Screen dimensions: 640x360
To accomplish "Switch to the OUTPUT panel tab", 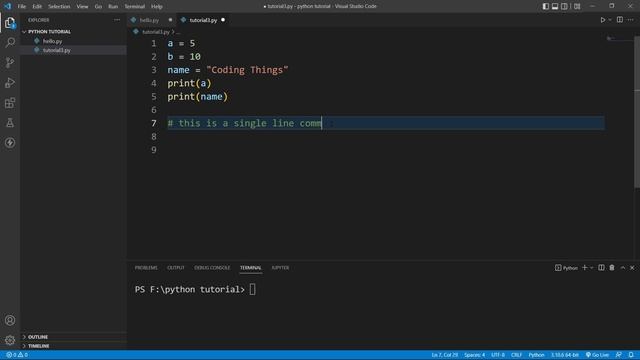I will tap(176, 268).
